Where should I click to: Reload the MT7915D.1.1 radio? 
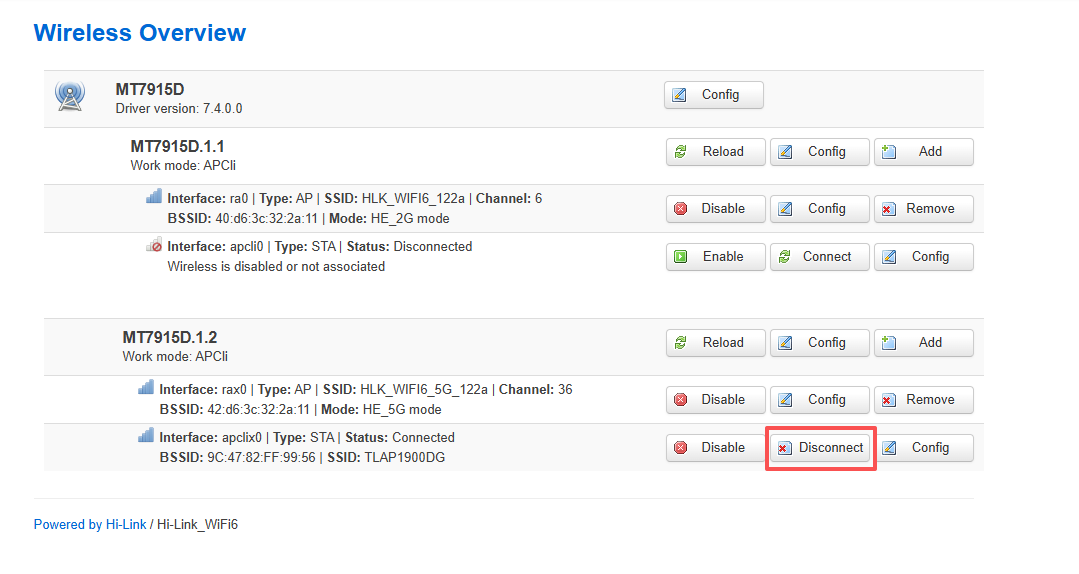click(715, 152)
